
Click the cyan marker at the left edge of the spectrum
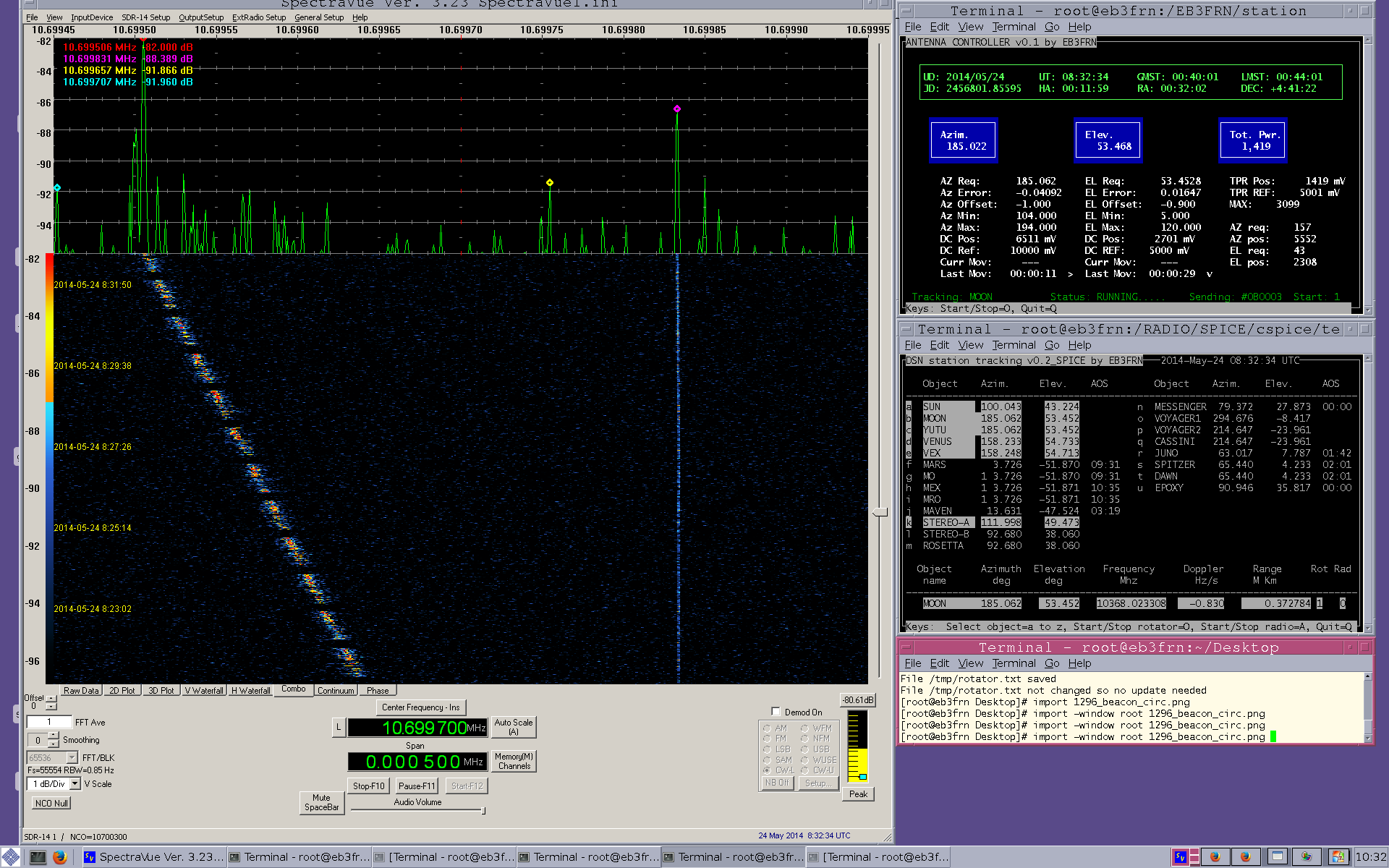[x=57, y=188]
